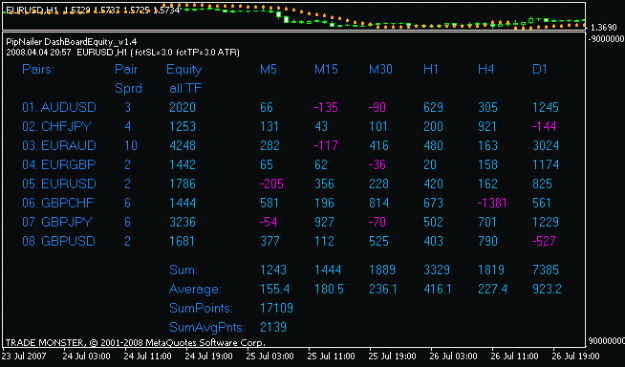Click the TRADE MONSTER copyright text
Screen dimensions: 625x367
point(136,343)
